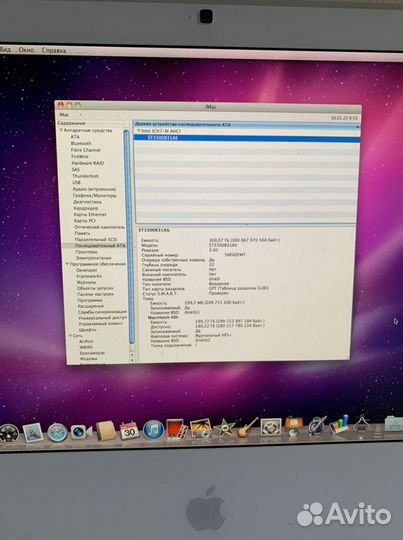403x540 pixels.
Task: Launch Keynote podium icon in dock
Action: point(293,426)
